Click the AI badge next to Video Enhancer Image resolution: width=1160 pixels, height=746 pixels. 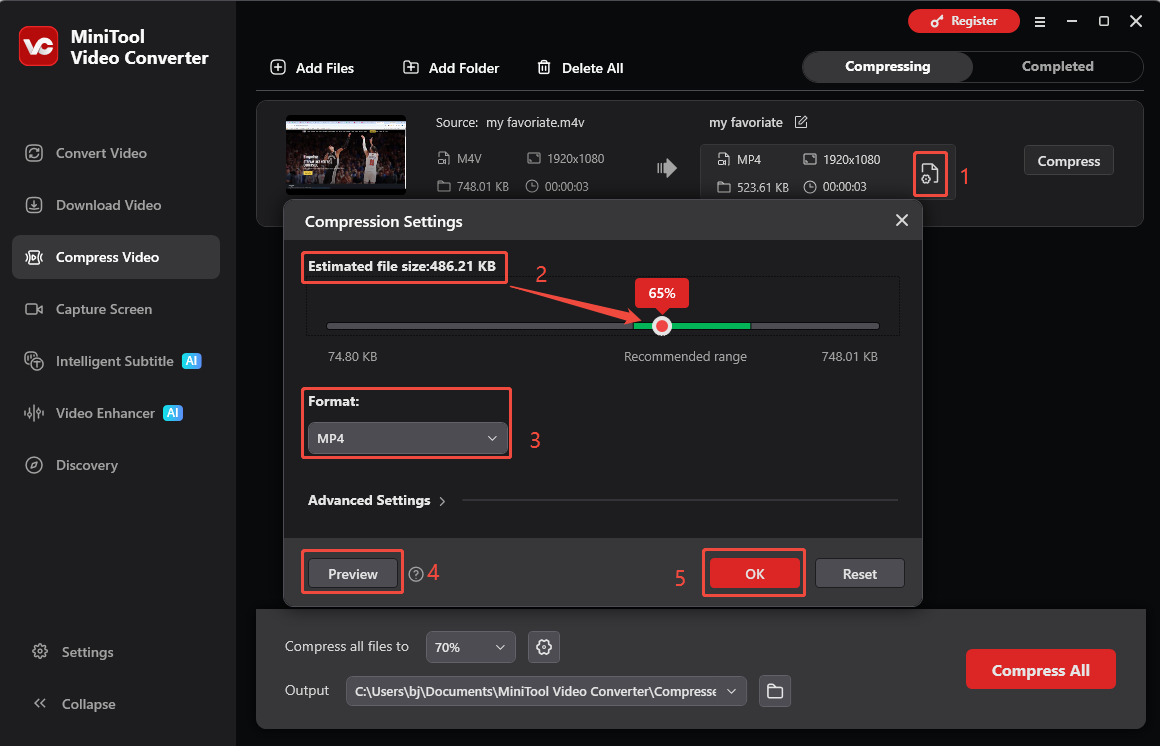(x=173, y=413)
